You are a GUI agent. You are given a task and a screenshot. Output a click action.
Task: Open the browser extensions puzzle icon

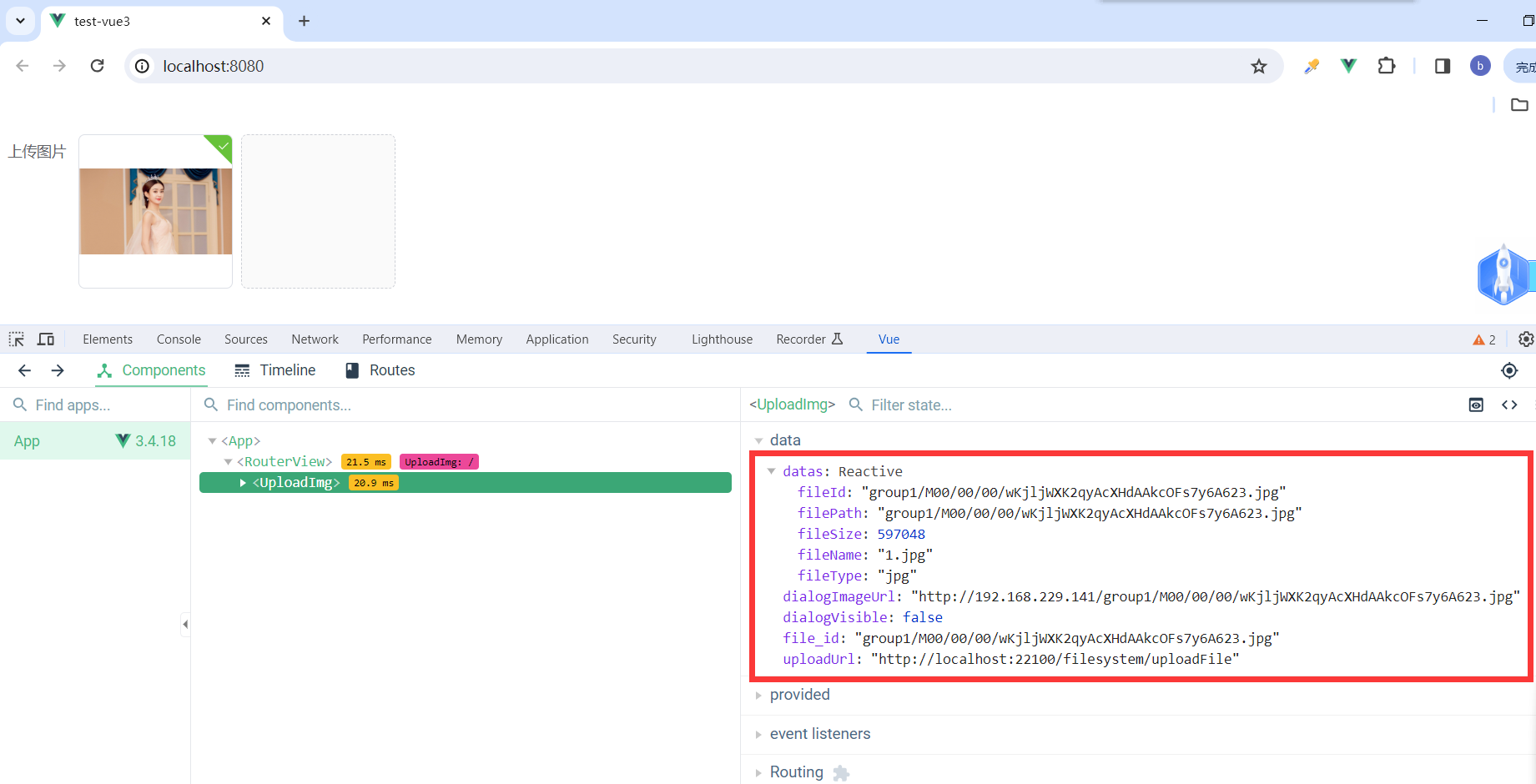(1387, 66)
